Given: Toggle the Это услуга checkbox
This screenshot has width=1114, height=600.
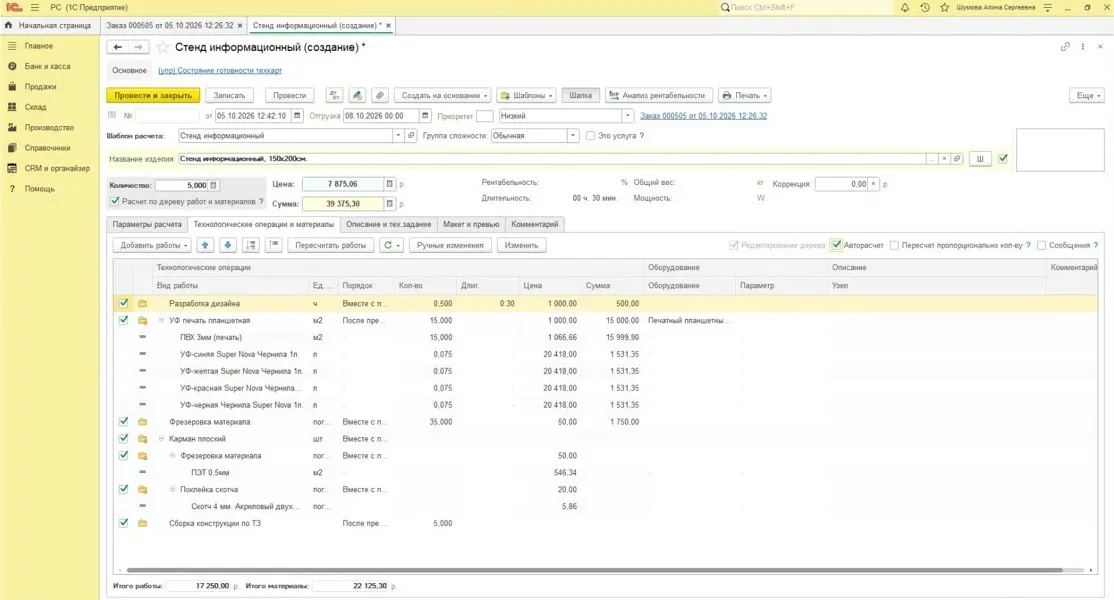Looking at the screenshot, I should point(590,136).
